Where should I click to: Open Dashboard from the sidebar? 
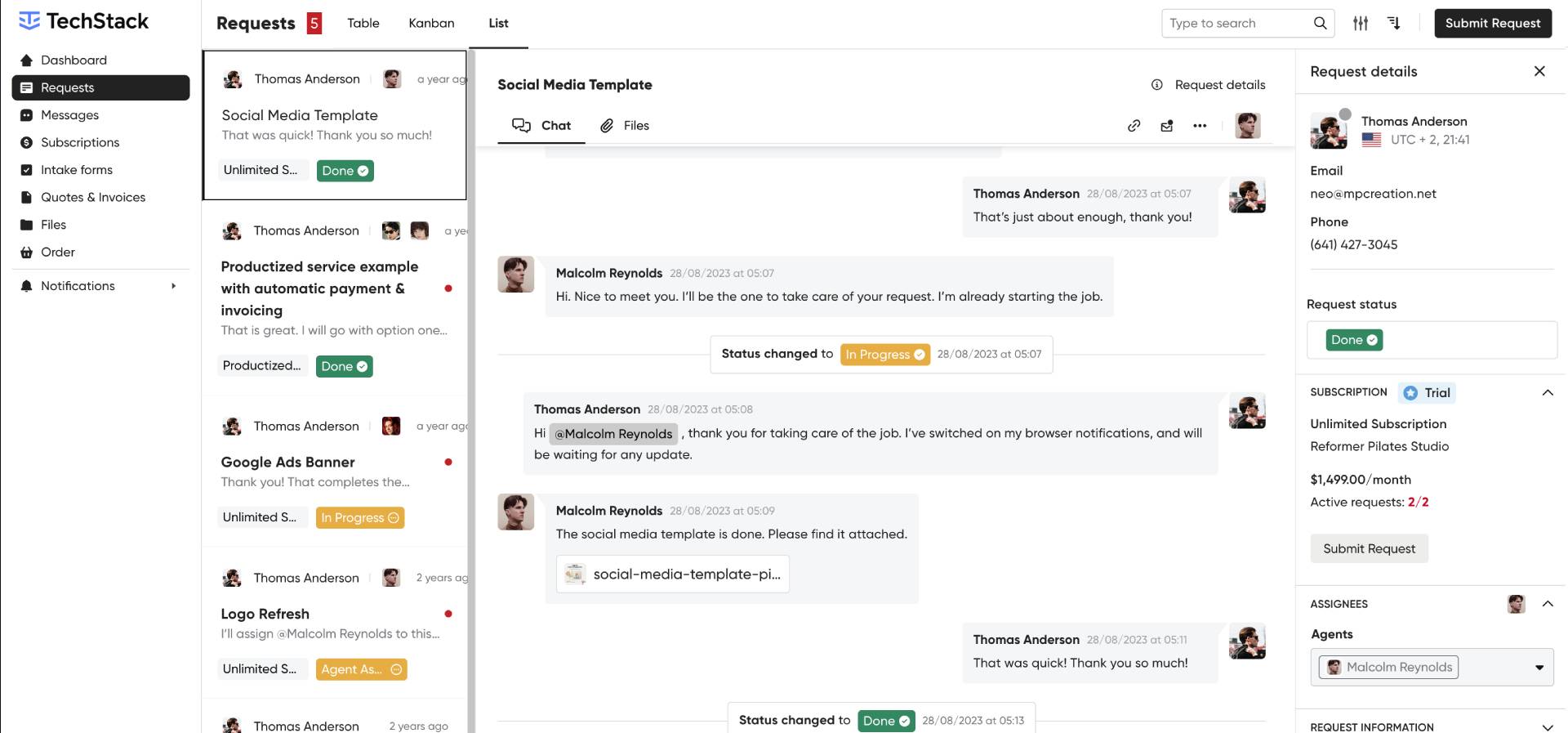[73, 60]
